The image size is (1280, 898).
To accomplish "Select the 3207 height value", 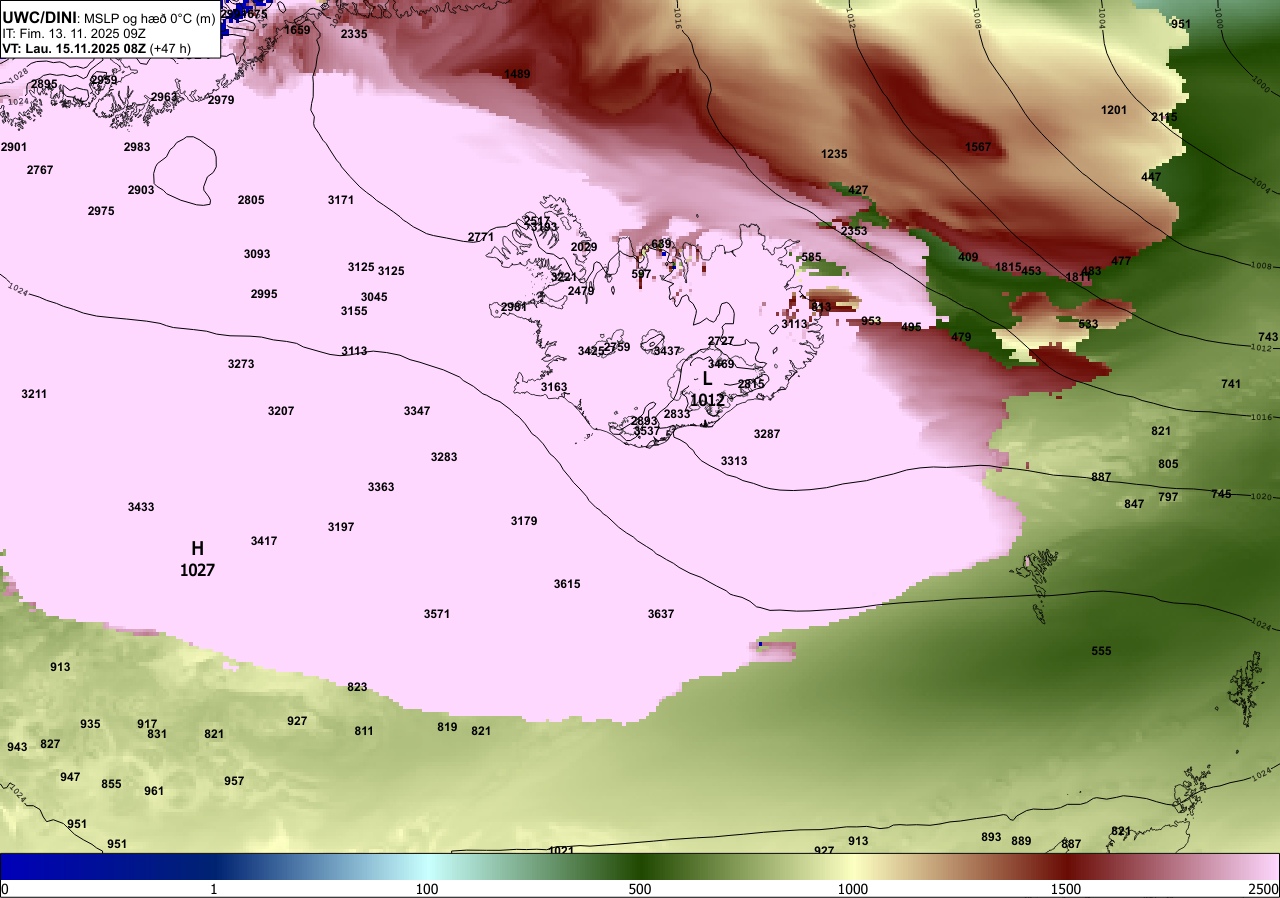I will coord(281,411).
